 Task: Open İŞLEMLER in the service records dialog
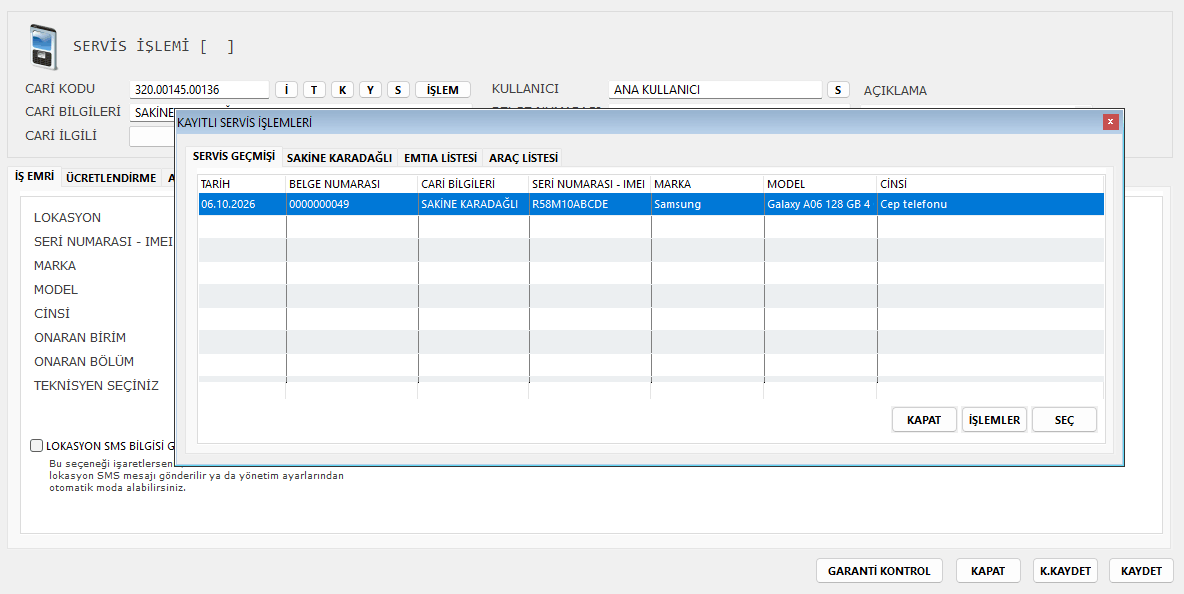[994, 420]
